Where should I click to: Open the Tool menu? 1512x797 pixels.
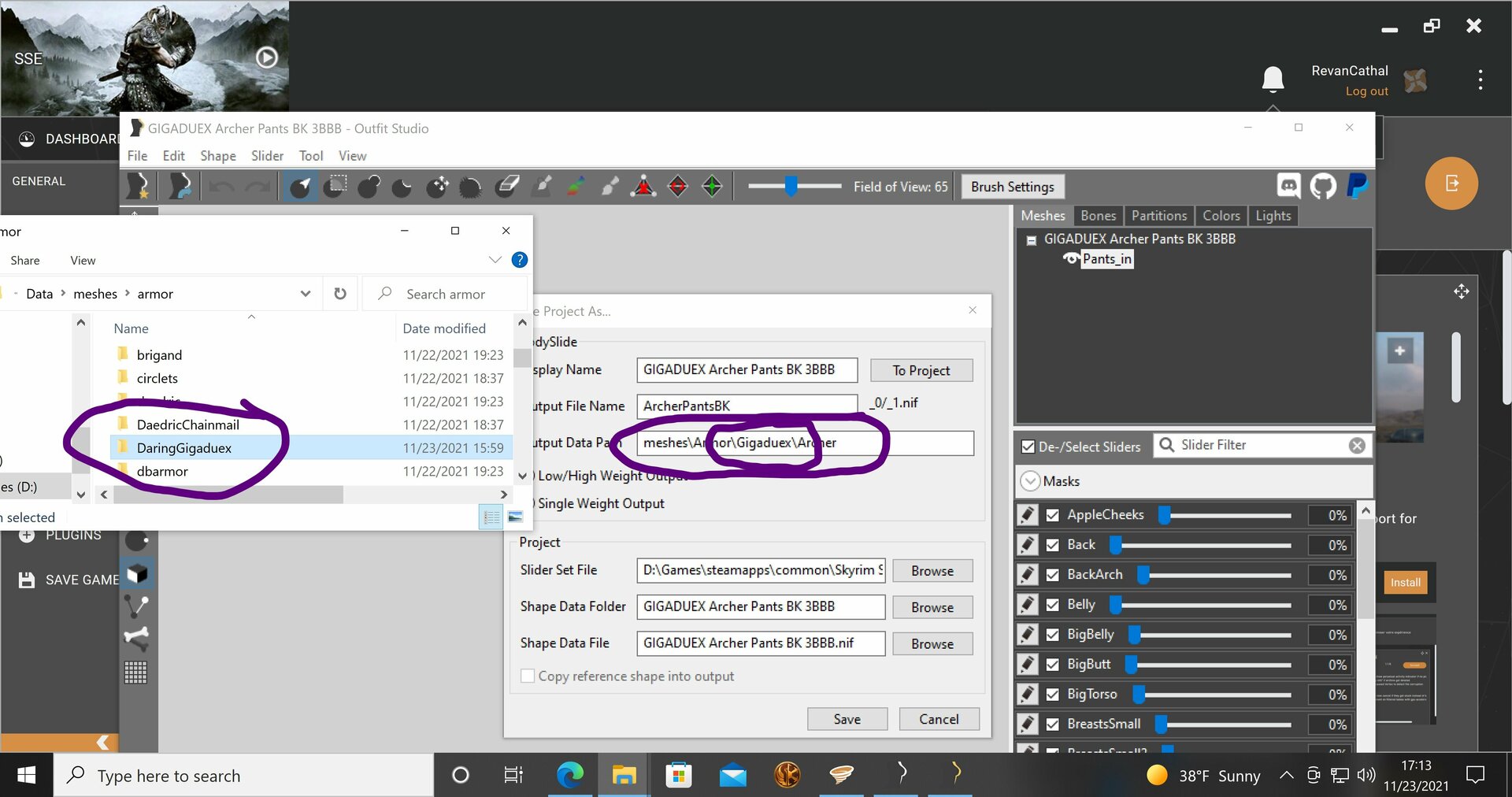click(x=311, y=156)
